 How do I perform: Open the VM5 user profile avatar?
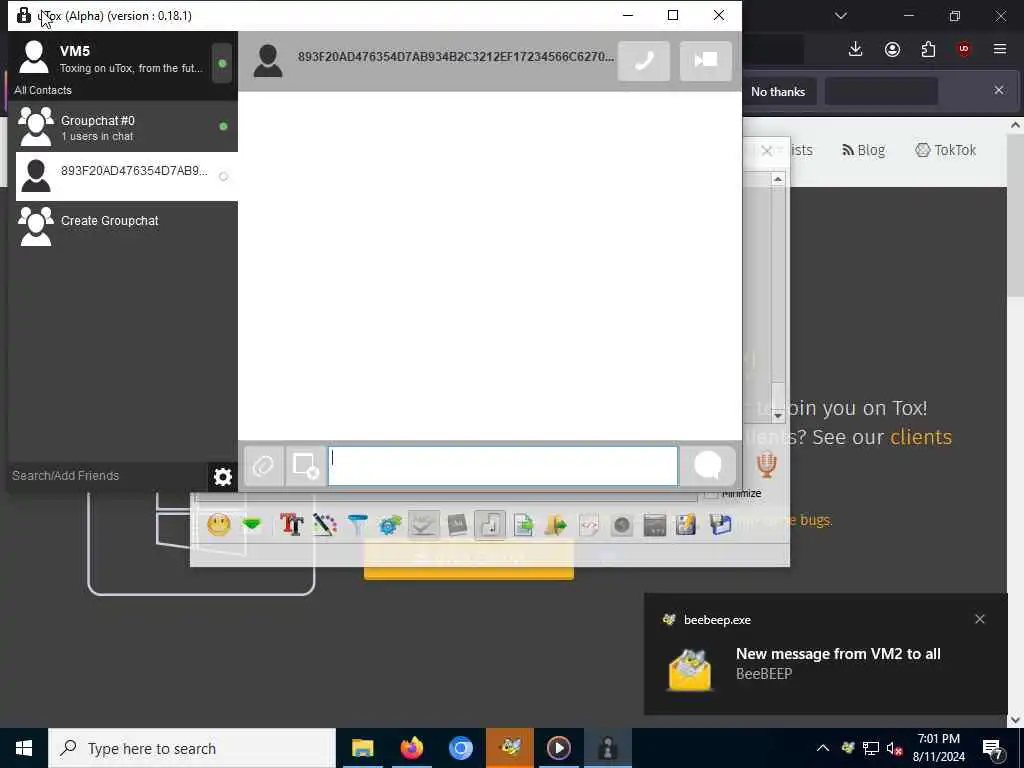tap(34, 57)
